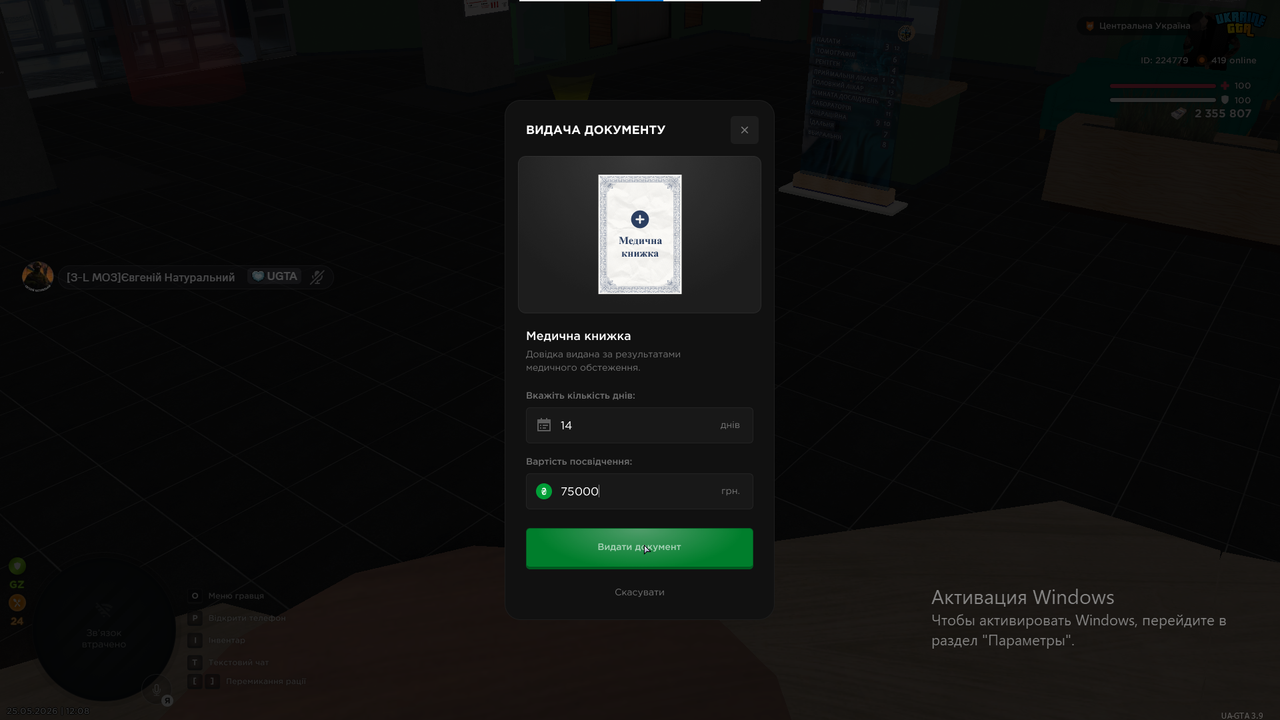
Task: Click the Зв'язок втрачено minimap circle
Action: pyautogui.click(x=104, y=628)
